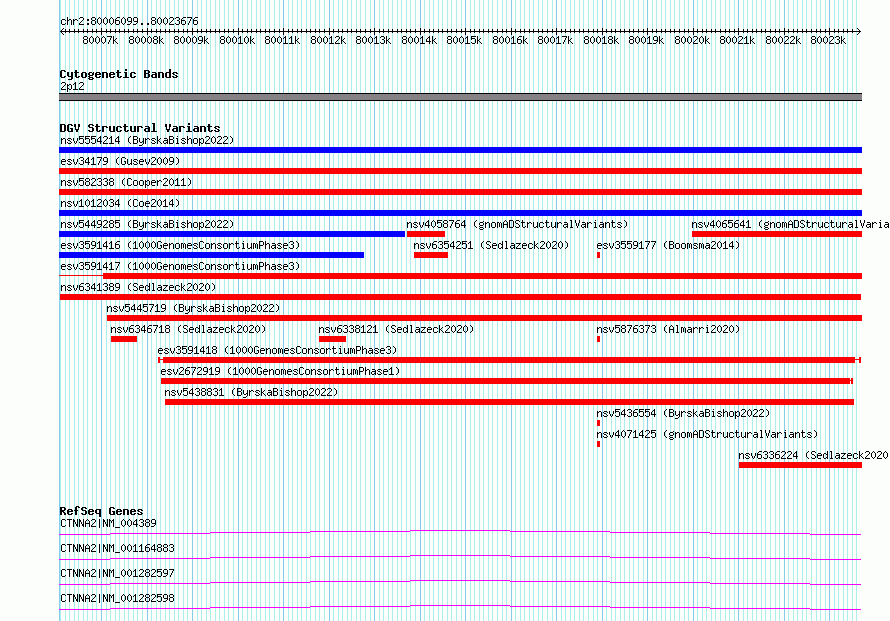Select Cytogenetic Bands track heading
The width and height of the screenshot is (890, 621).
(119, 74)
